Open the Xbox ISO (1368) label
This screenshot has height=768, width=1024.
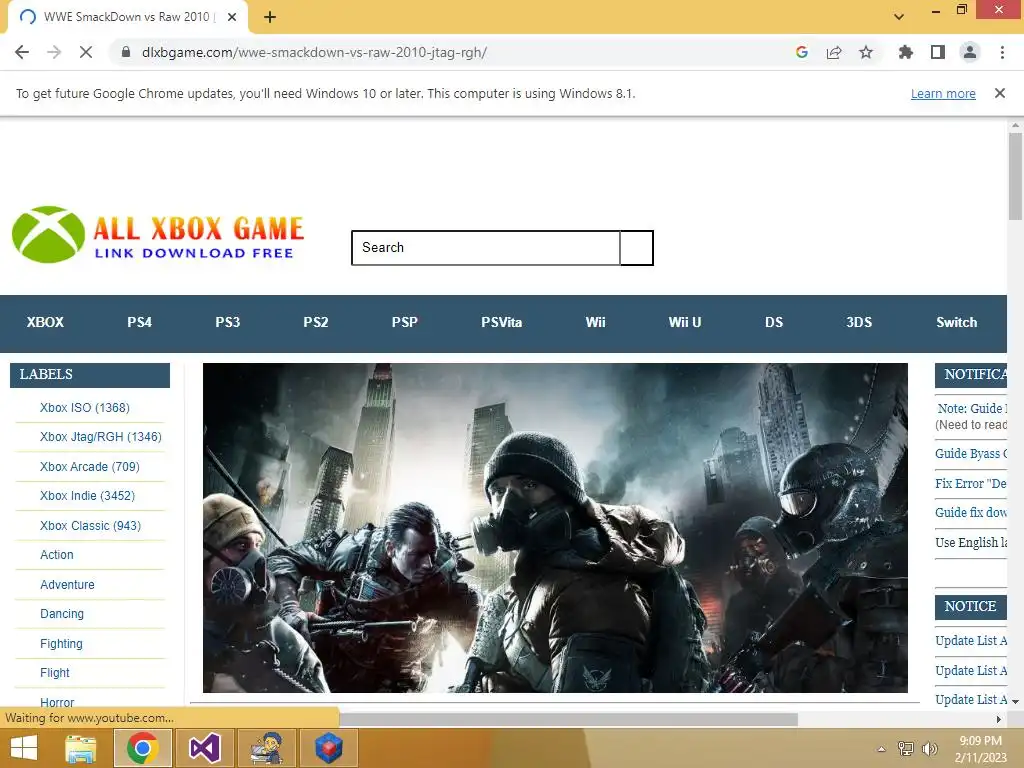[x=85, y=408]
